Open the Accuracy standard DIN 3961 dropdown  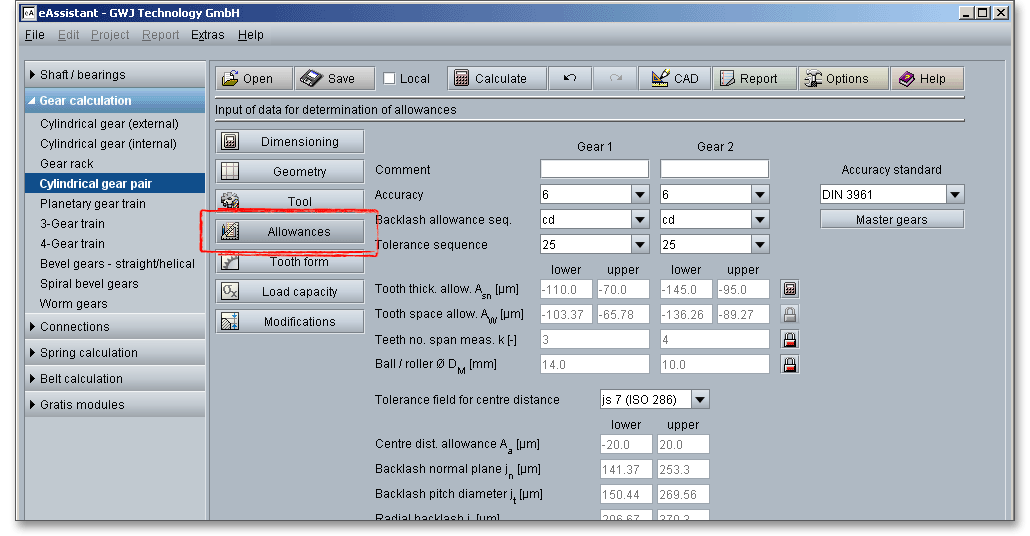(955, 195)
